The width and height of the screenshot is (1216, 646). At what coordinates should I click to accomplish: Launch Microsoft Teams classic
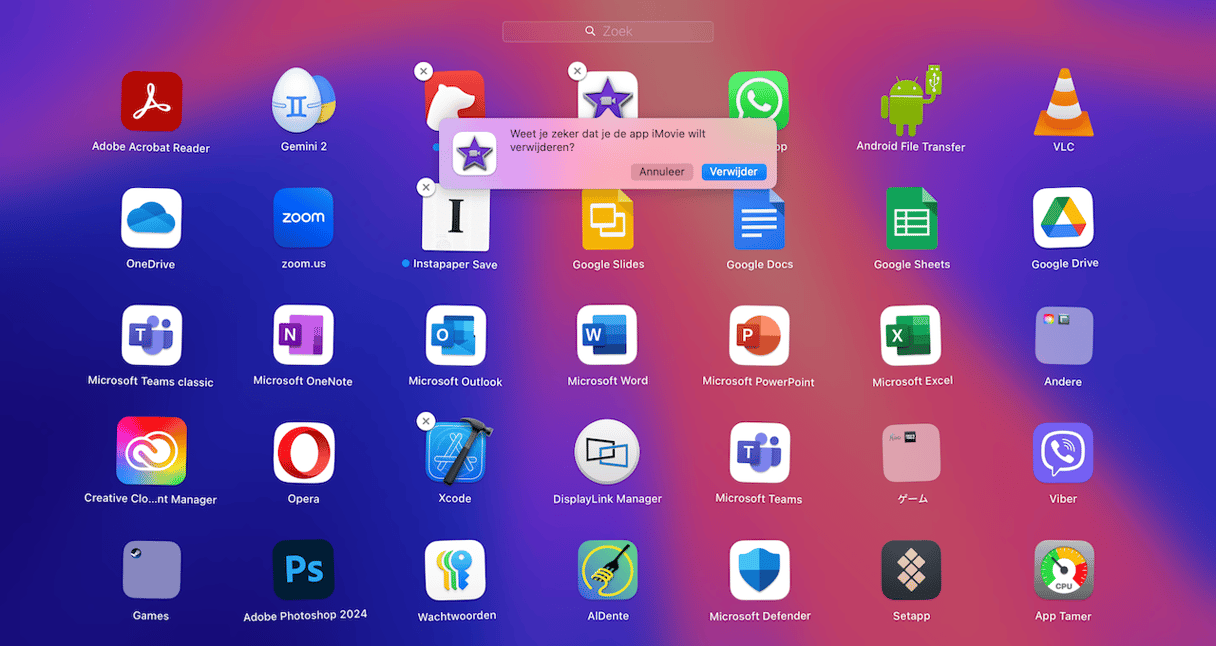(x=151, y=335)
